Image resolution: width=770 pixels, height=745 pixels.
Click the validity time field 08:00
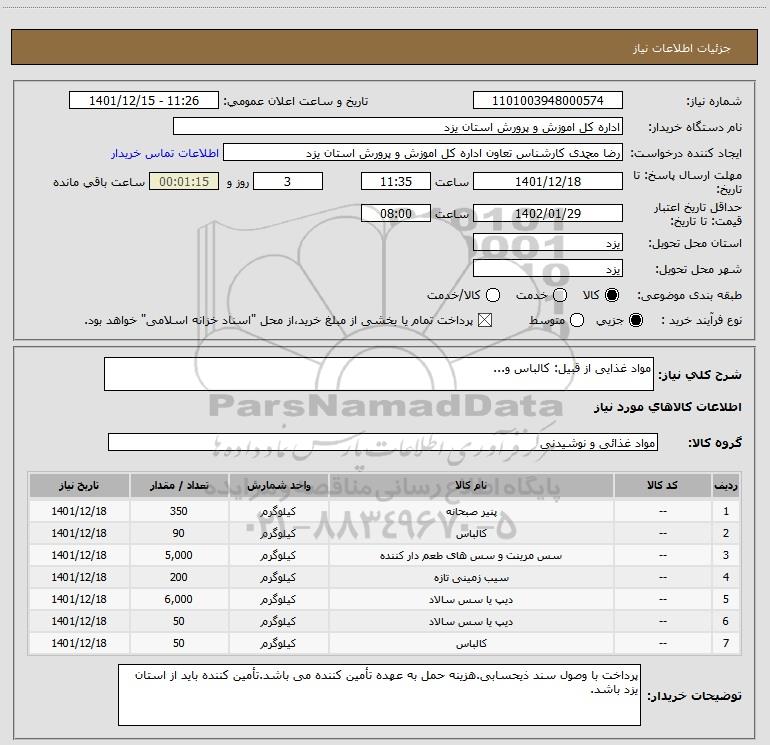(396, 213)
